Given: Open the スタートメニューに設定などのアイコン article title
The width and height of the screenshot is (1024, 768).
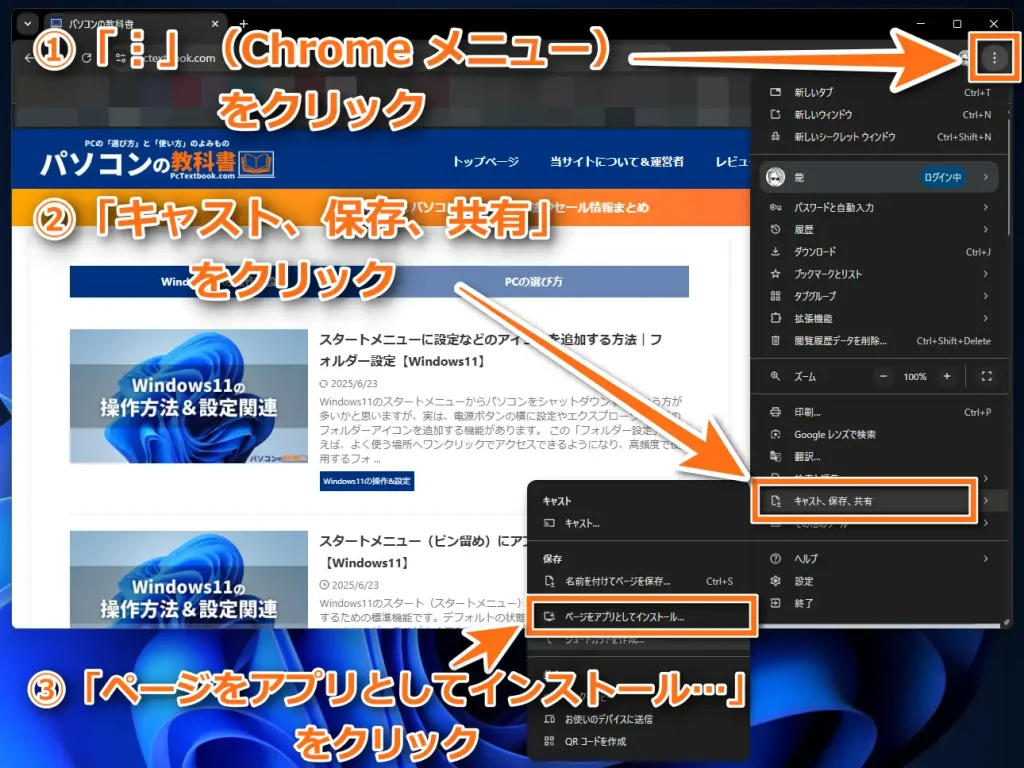Looking at the screenshot, I should coord(490,350).
